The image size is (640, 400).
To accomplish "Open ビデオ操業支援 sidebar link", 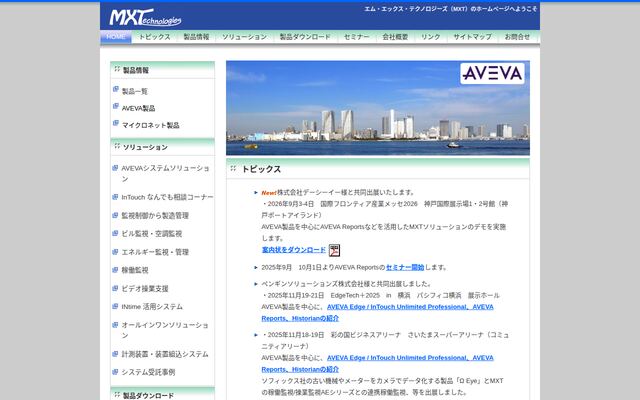I will pos(145,288).
